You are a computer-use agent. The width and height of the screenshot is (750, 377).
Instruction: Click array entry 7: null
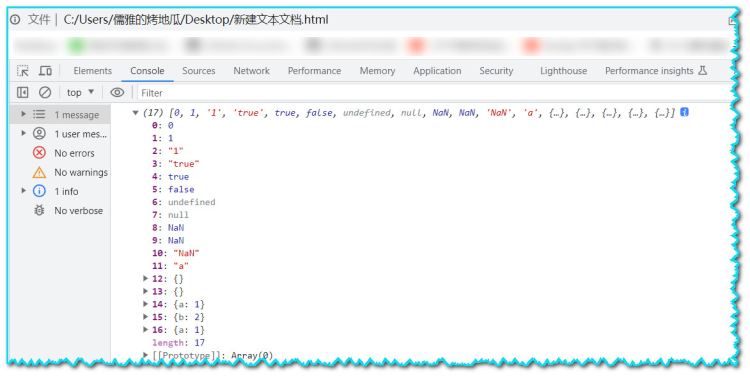tap(170, 215)
